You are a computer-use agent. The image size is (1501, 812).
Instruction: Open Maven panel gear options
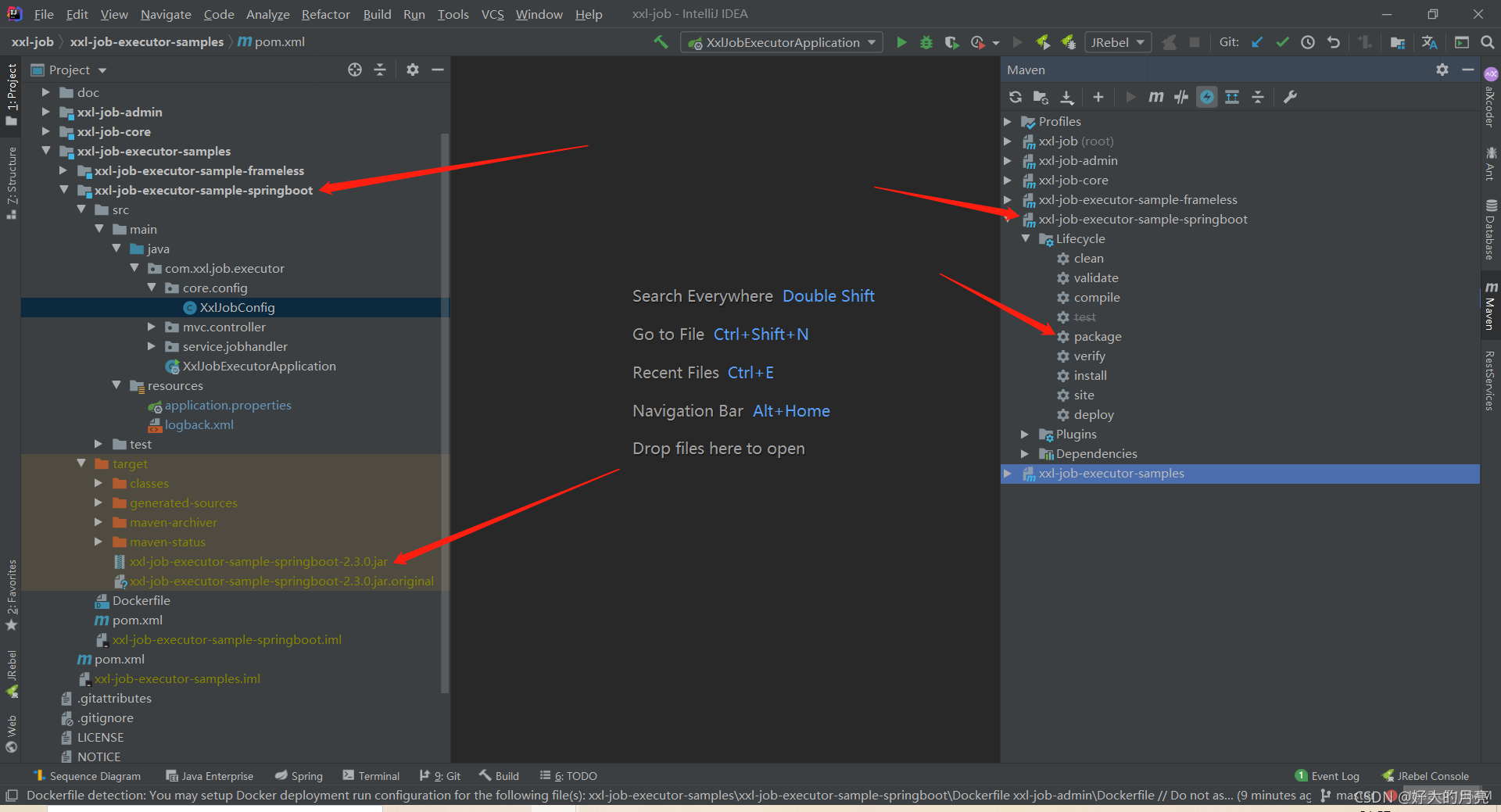point(1442,70)
